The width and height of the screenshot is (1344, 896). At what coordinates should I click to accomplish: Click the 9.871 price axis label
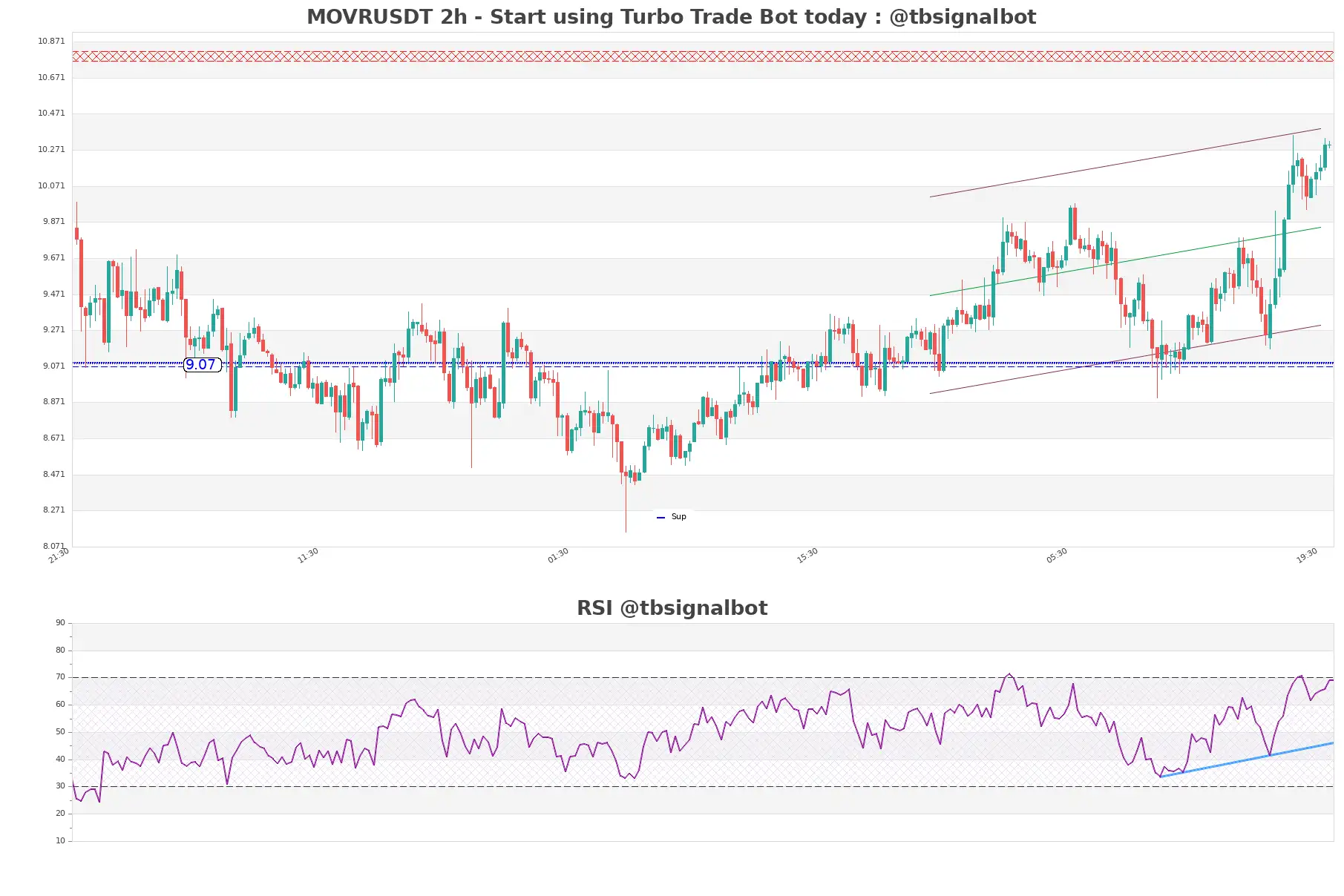[53, 221]
